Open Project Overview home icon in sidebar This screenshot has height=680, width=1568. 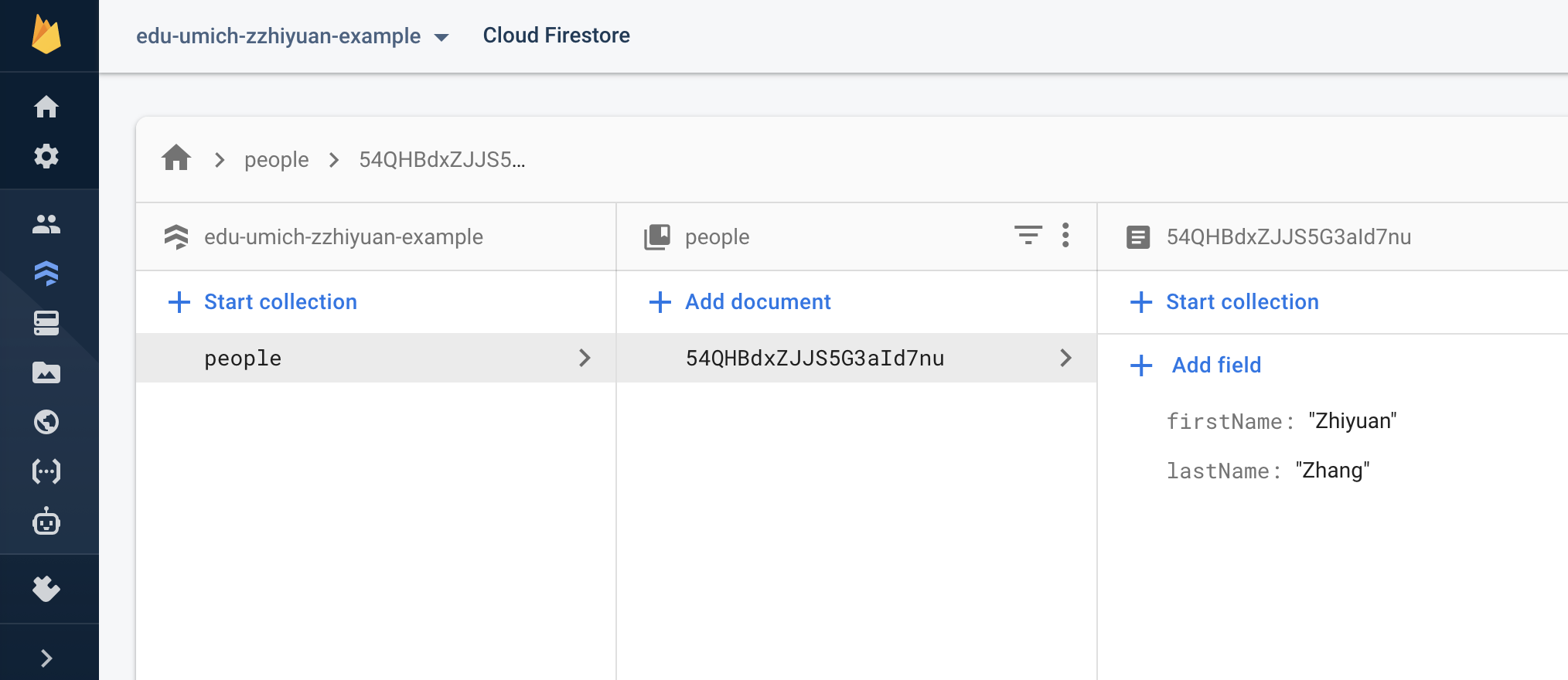click(x=46, y=107)
